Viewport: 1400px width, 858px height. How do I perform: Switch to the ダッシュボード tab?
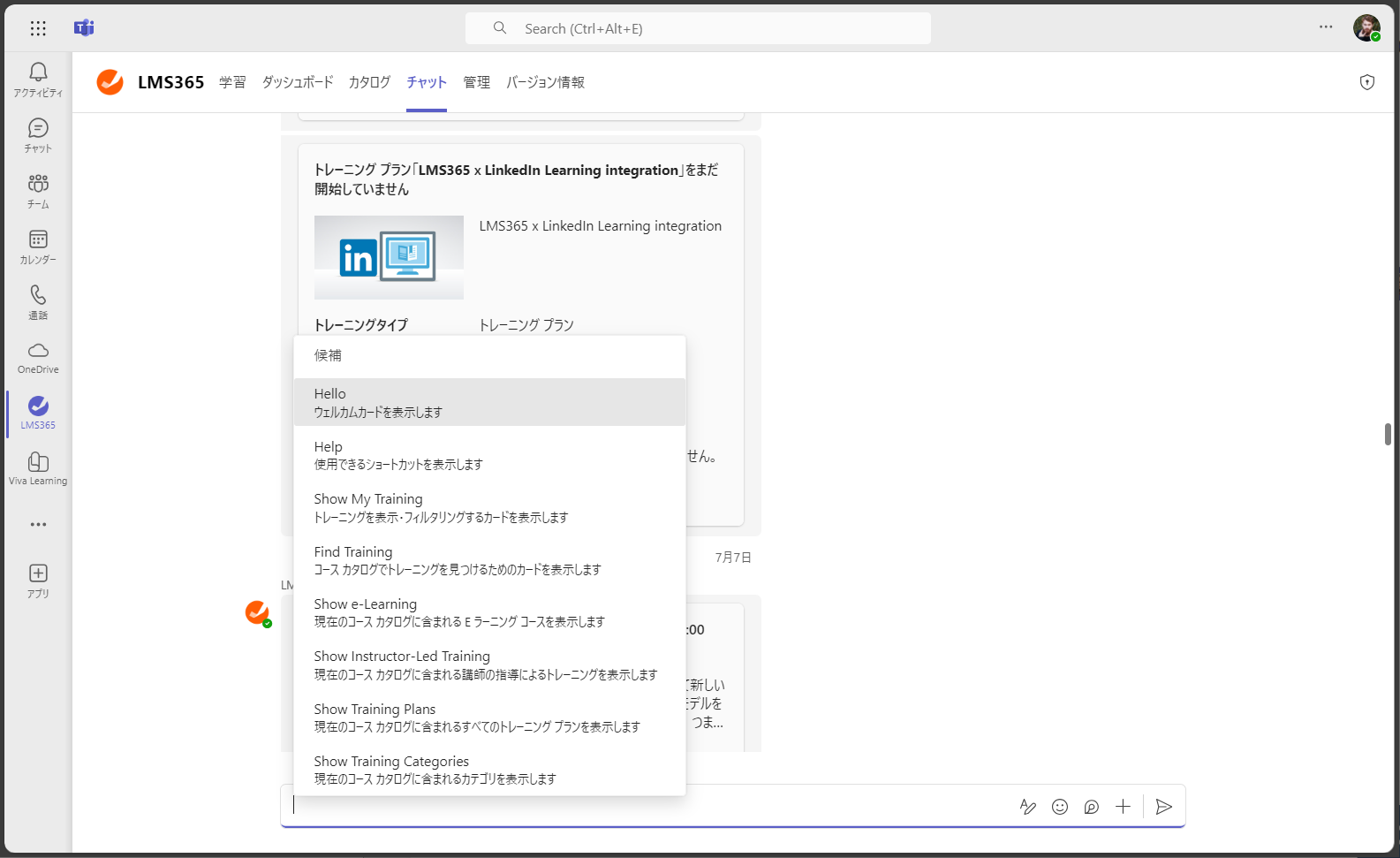pos(298,82)
